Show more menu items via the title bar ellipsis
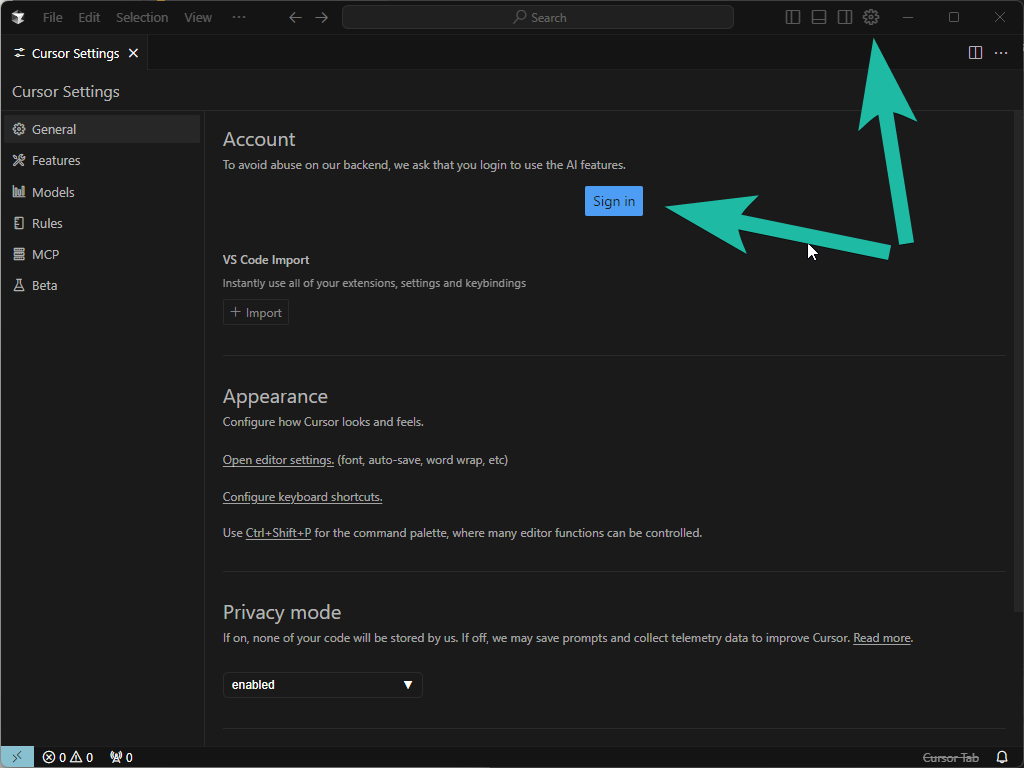 (239, 18)
